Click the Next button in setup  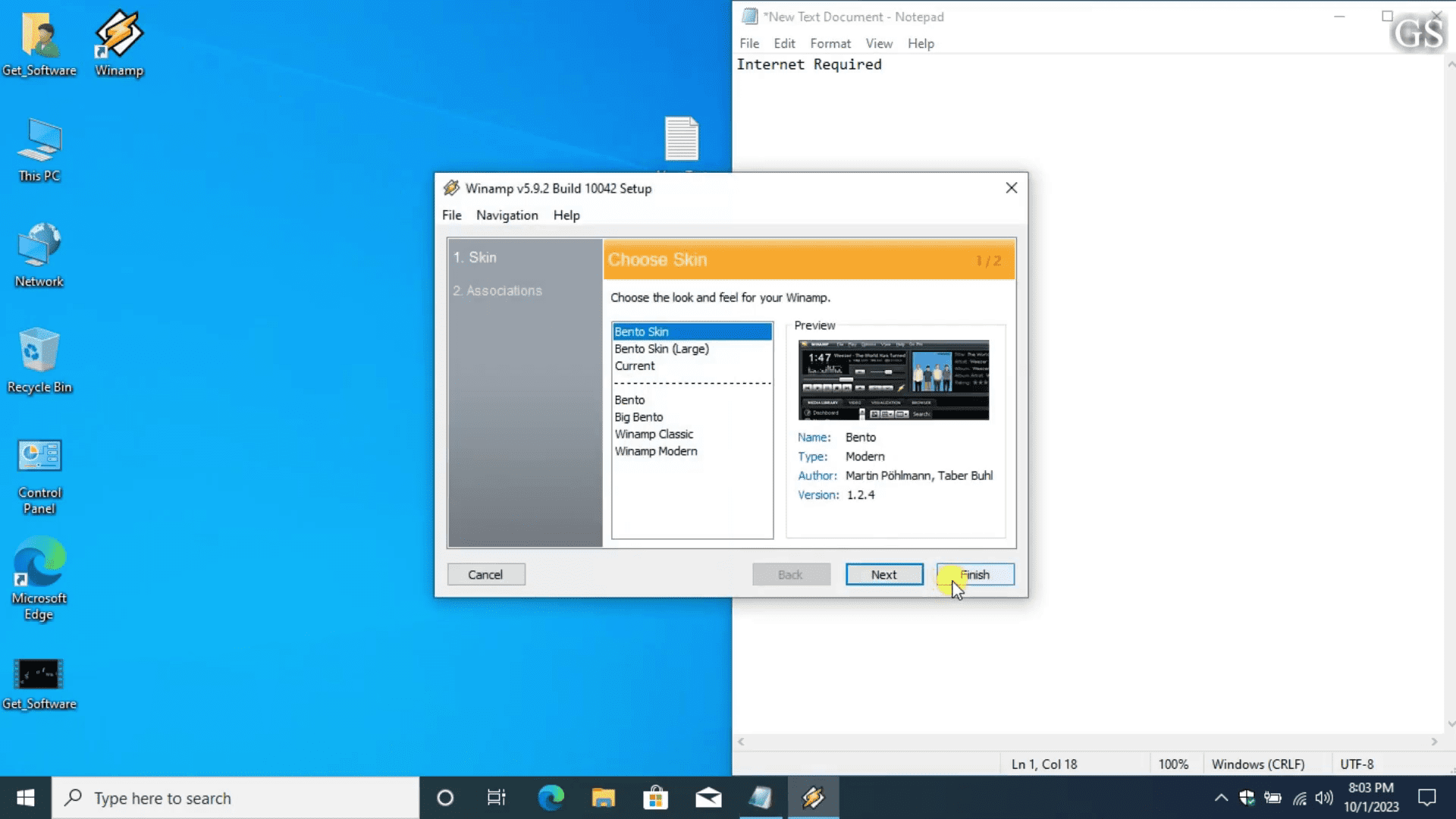(x=884, y=575)
